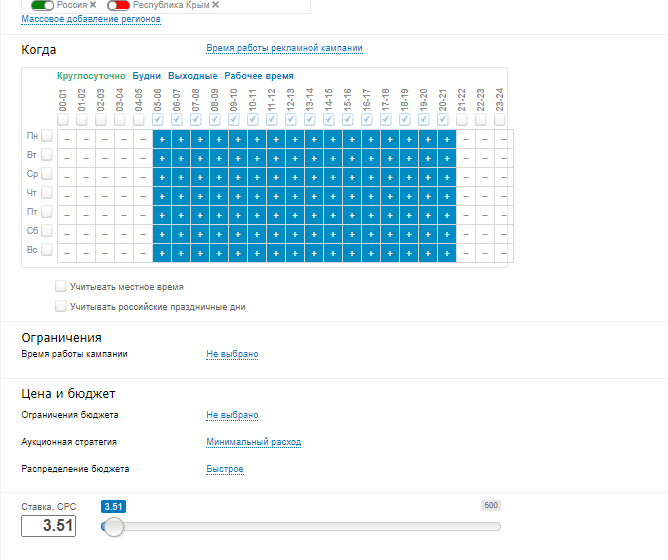The height and width of the screenshot is (560, 668).
Task: Enable Вт 21-22 minus cell
Action: coord(466,159)
